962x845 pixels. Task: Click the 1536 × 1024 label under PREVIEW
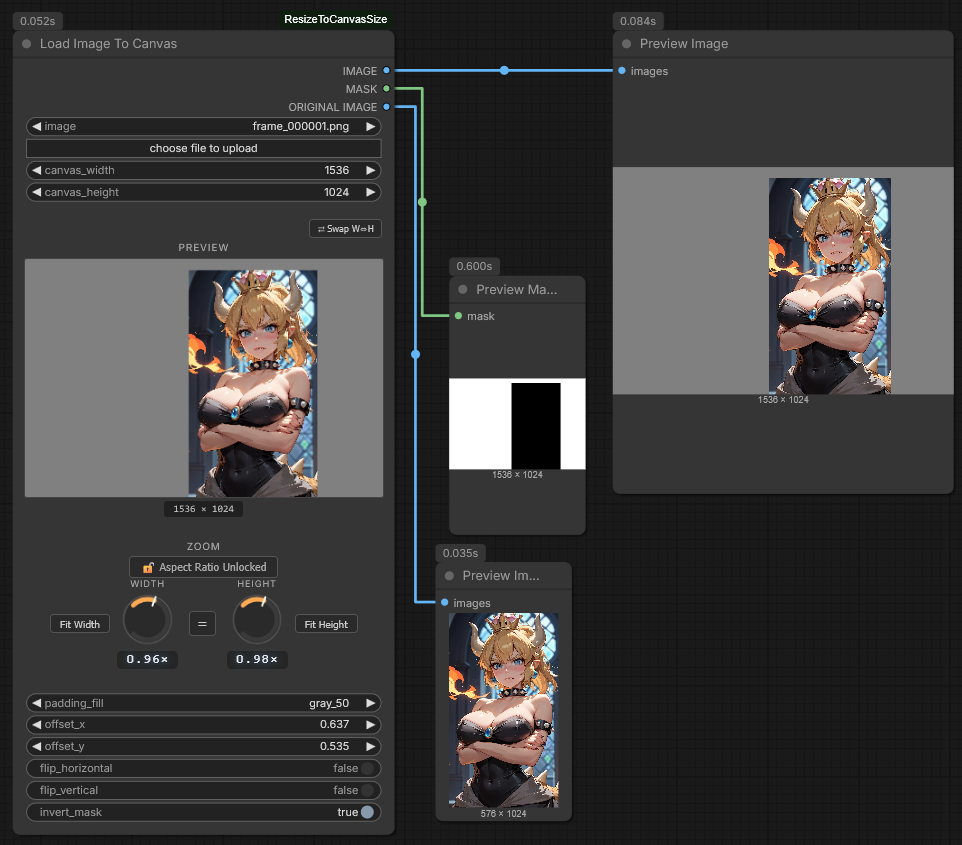pos(203,509)
